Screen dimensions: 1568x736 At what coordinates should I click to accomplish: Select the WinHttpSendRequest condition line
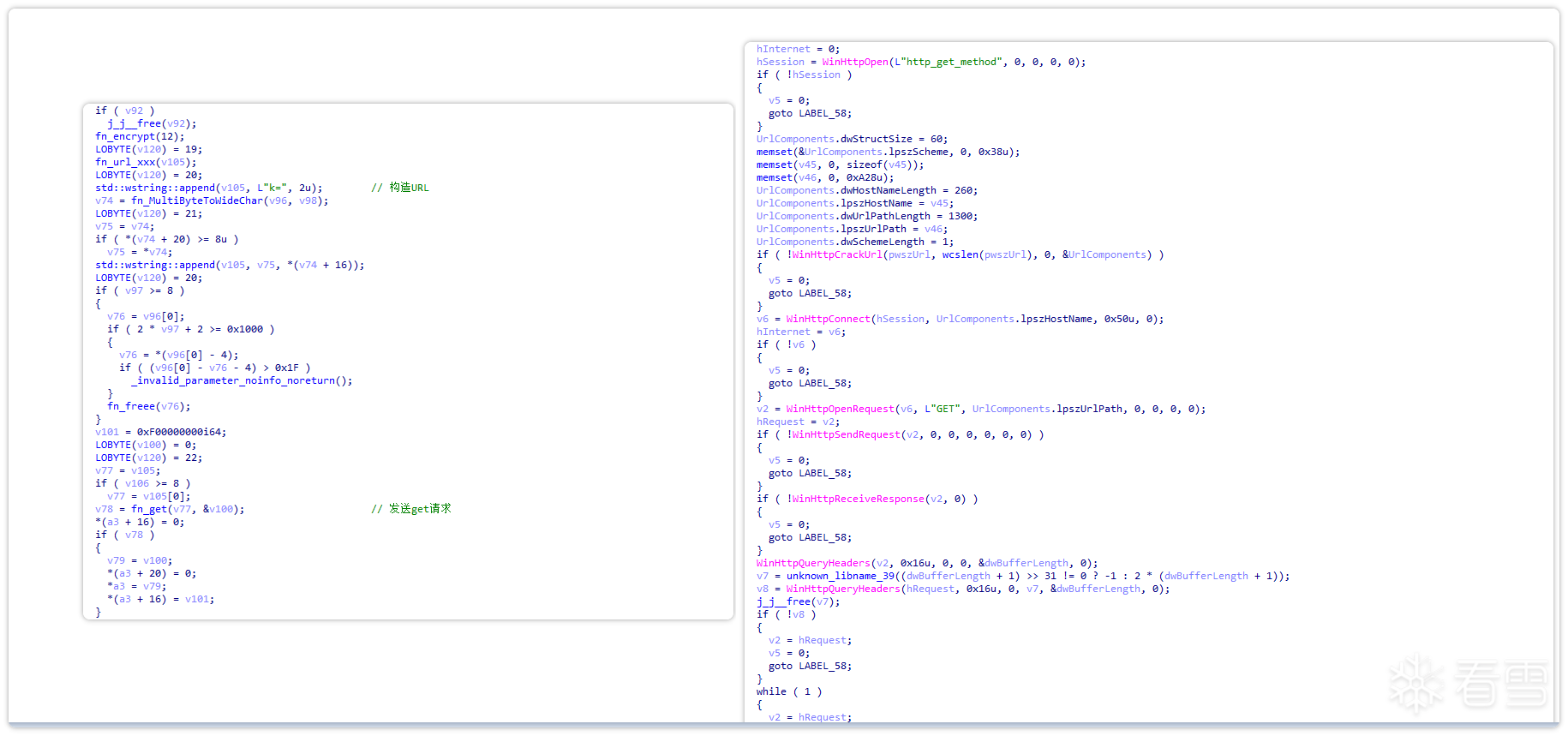point(901,434)
